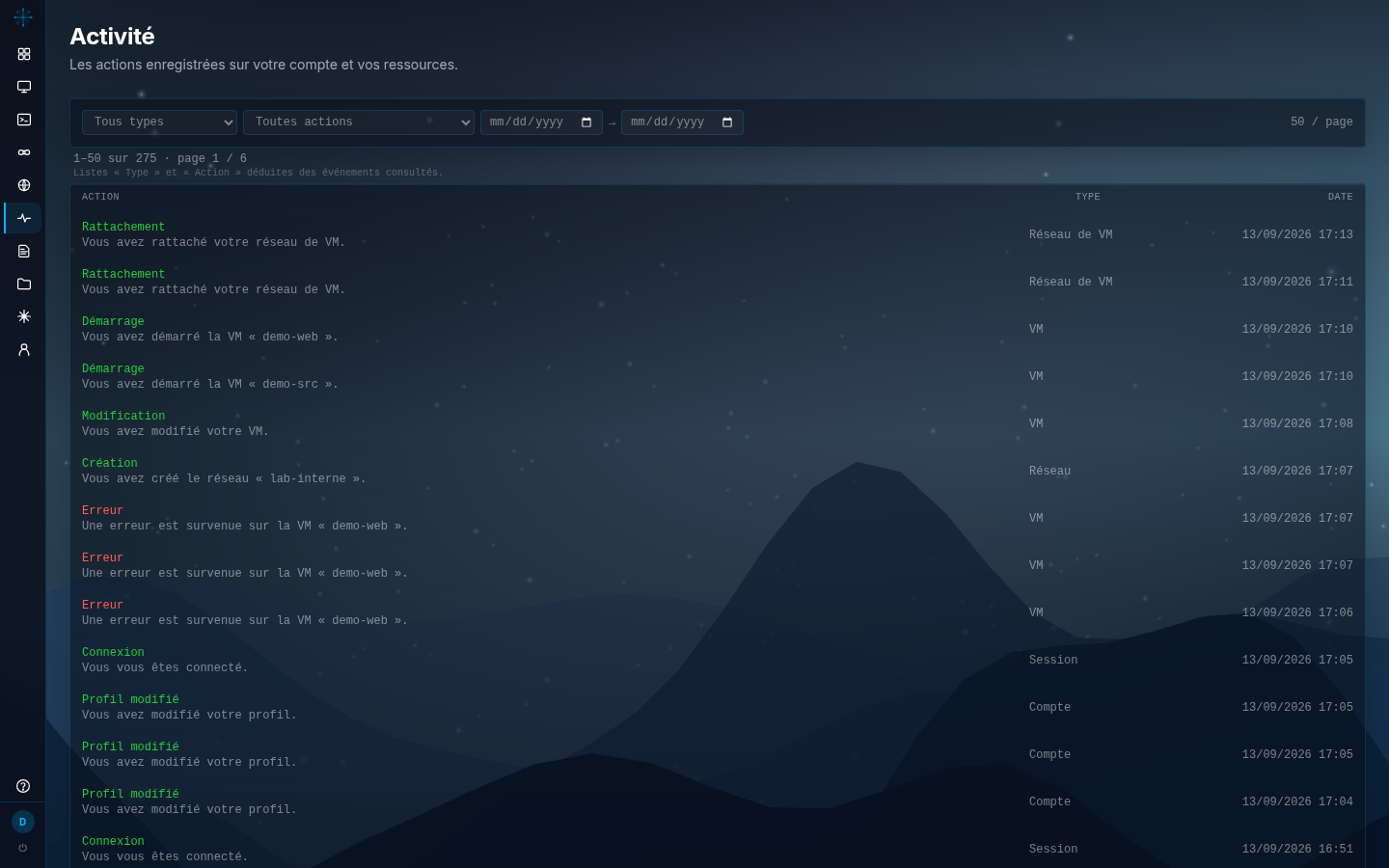Click the "Création" entry for lab-interne
Screen dimensions: 1389x868
coord(718,471)
